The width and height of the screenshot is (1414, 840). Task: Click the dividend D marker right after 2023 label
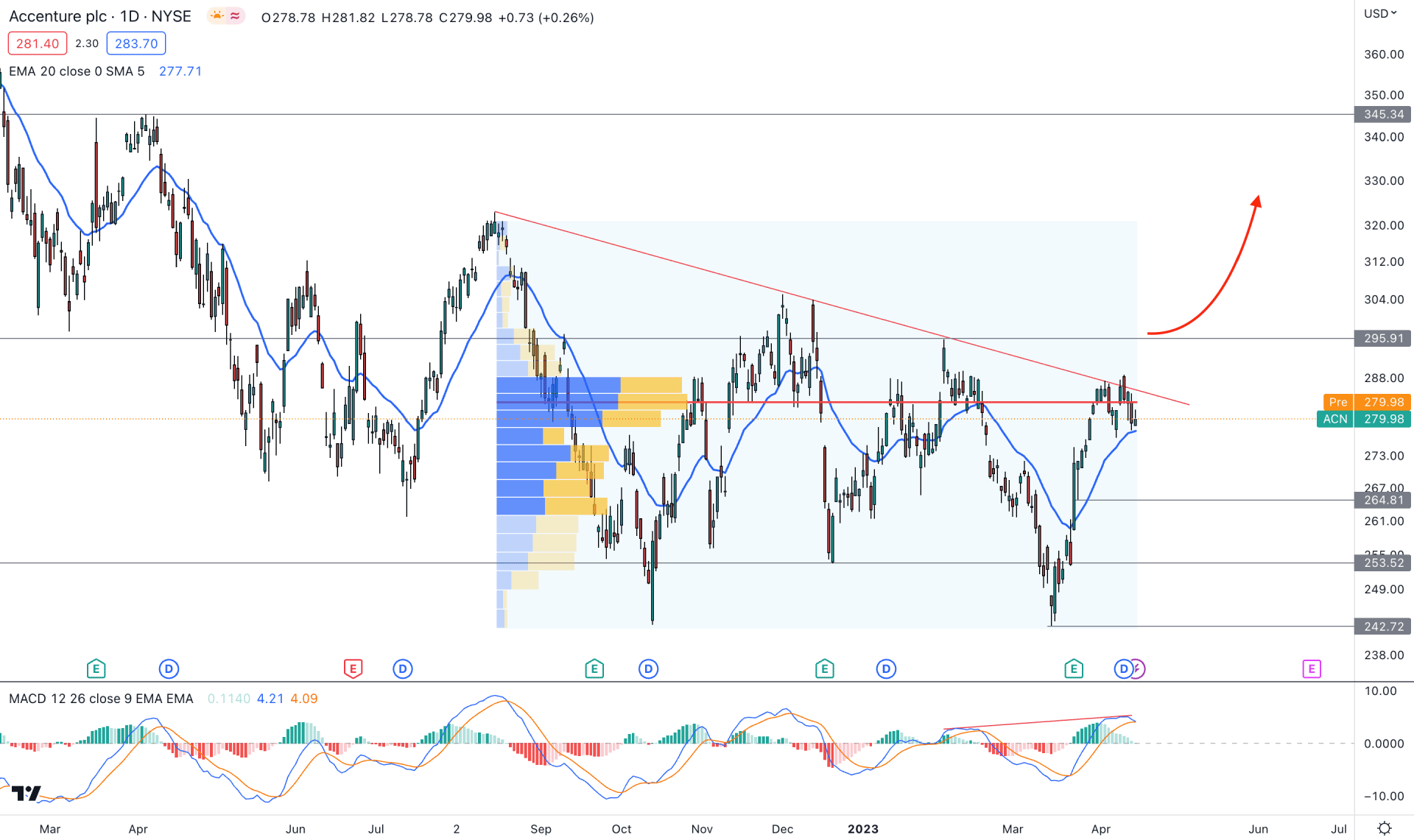point(886,668)
